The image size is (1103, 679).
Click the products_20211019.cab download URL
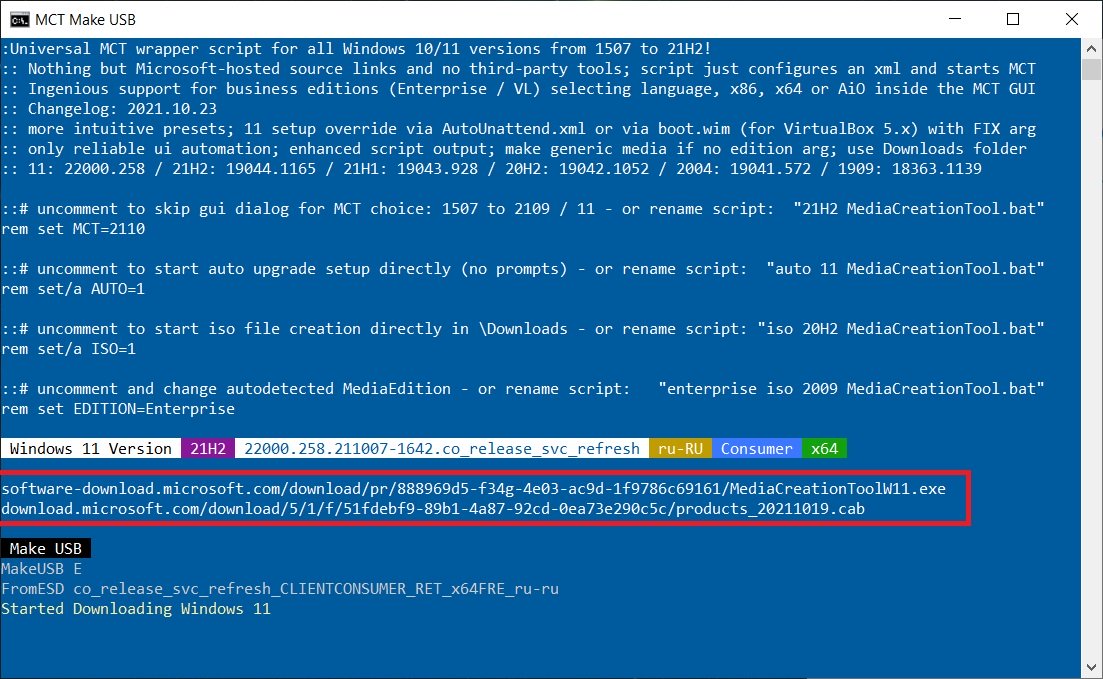433,509
